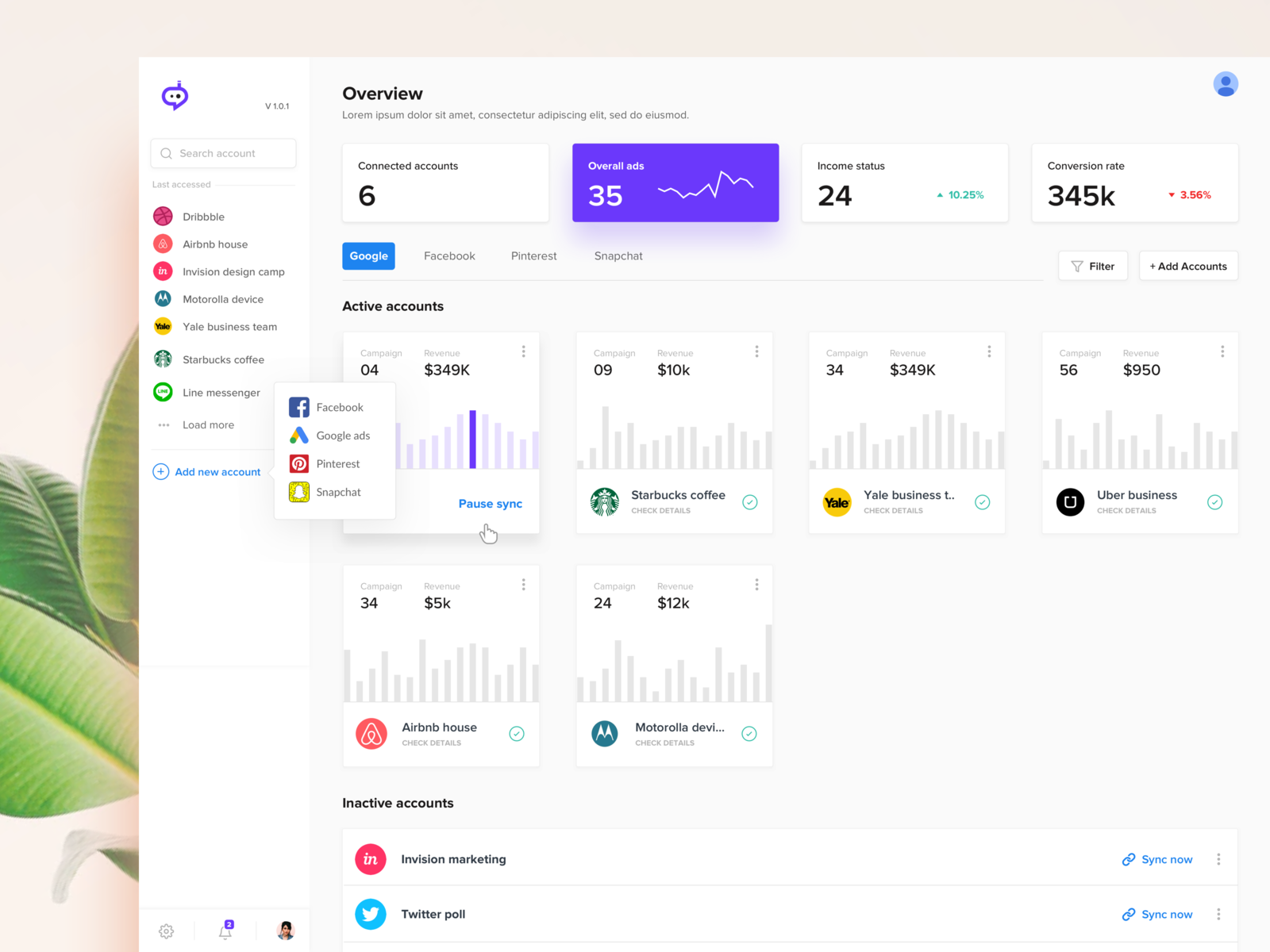Click the tallest purple bar in chart
Screen dimensions: 1270x952
click(x=472, y=440)
